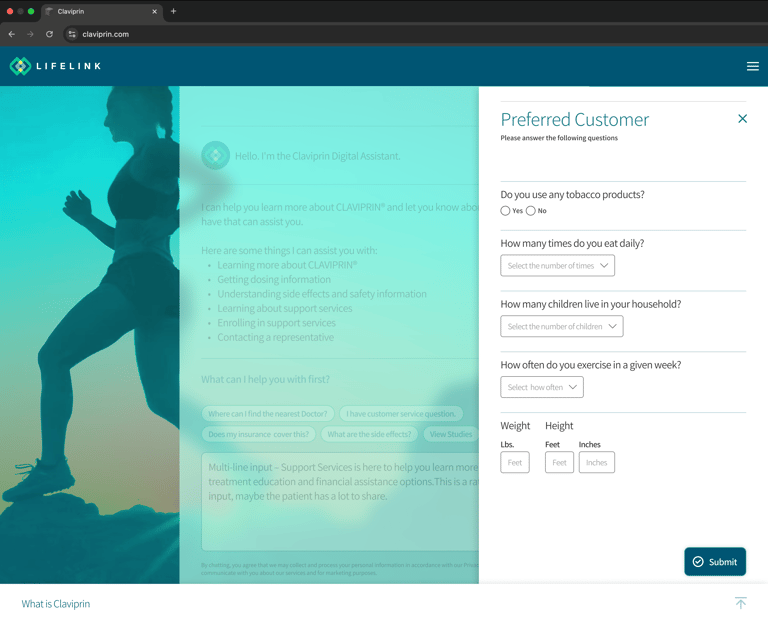Click 'How often do you exercise' question text
This screenshot has width=768, height=620.
coord(591,365)
